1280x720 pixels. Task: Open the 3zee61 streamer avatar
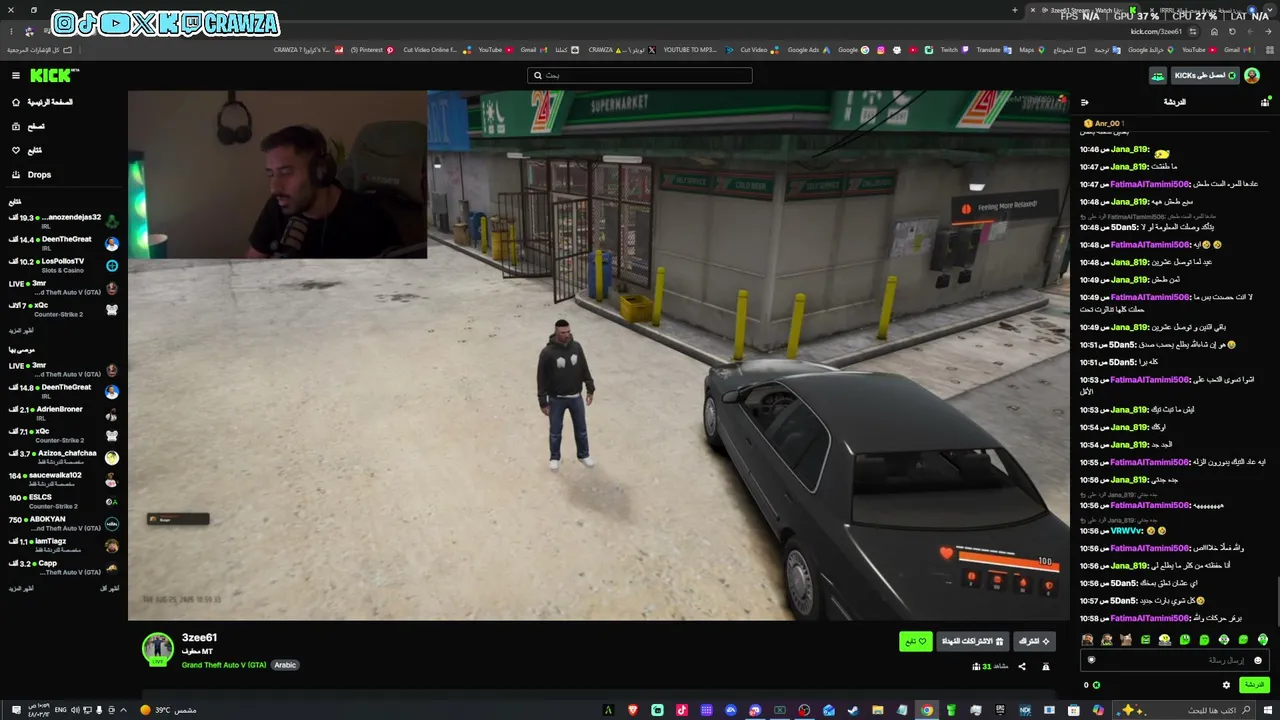(x=158, y=649)
